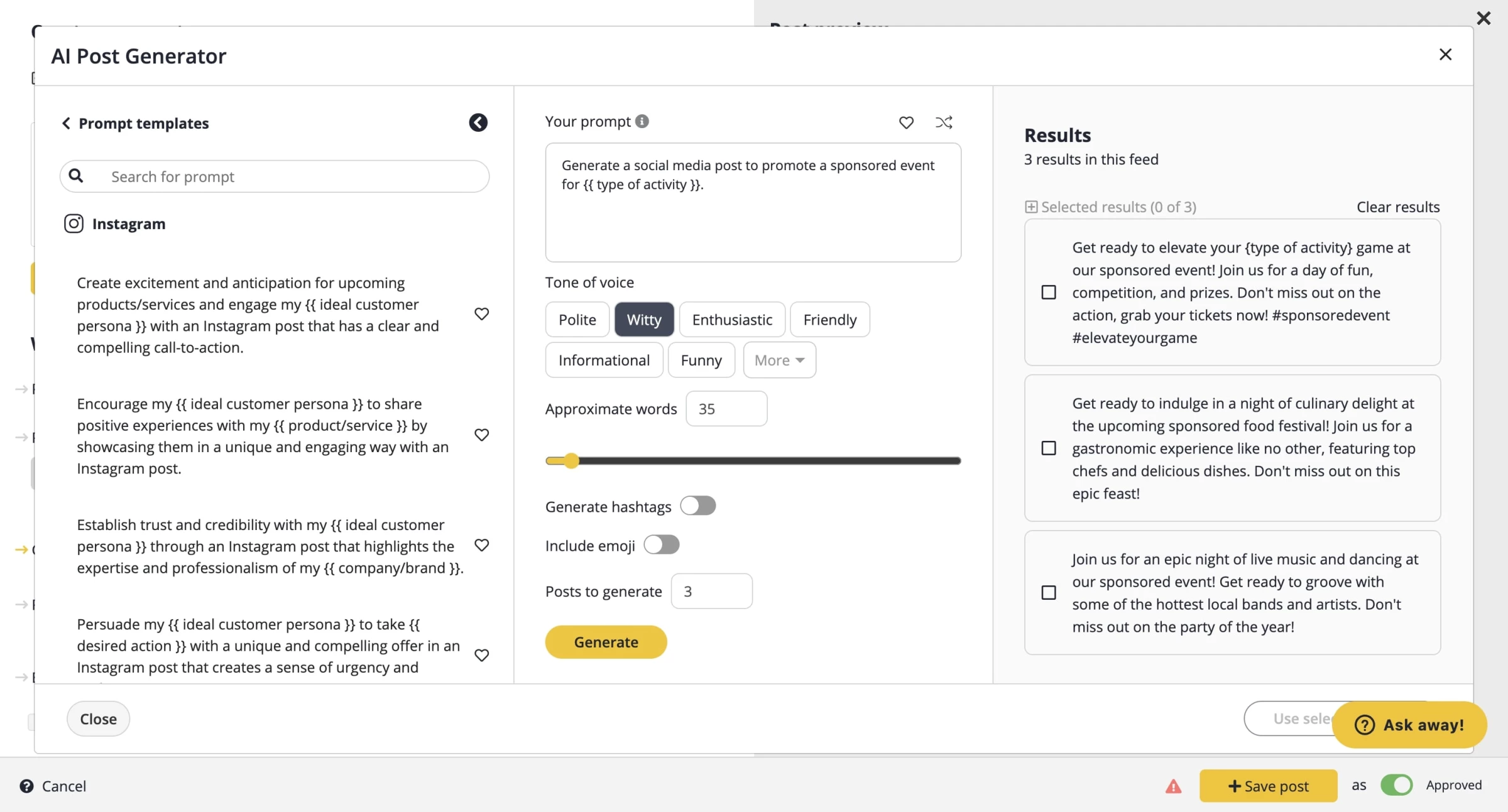This screenshot has width=1508, height=812.
Task: Click the approximate words slider handle
Action: click(x=571, y=461)
